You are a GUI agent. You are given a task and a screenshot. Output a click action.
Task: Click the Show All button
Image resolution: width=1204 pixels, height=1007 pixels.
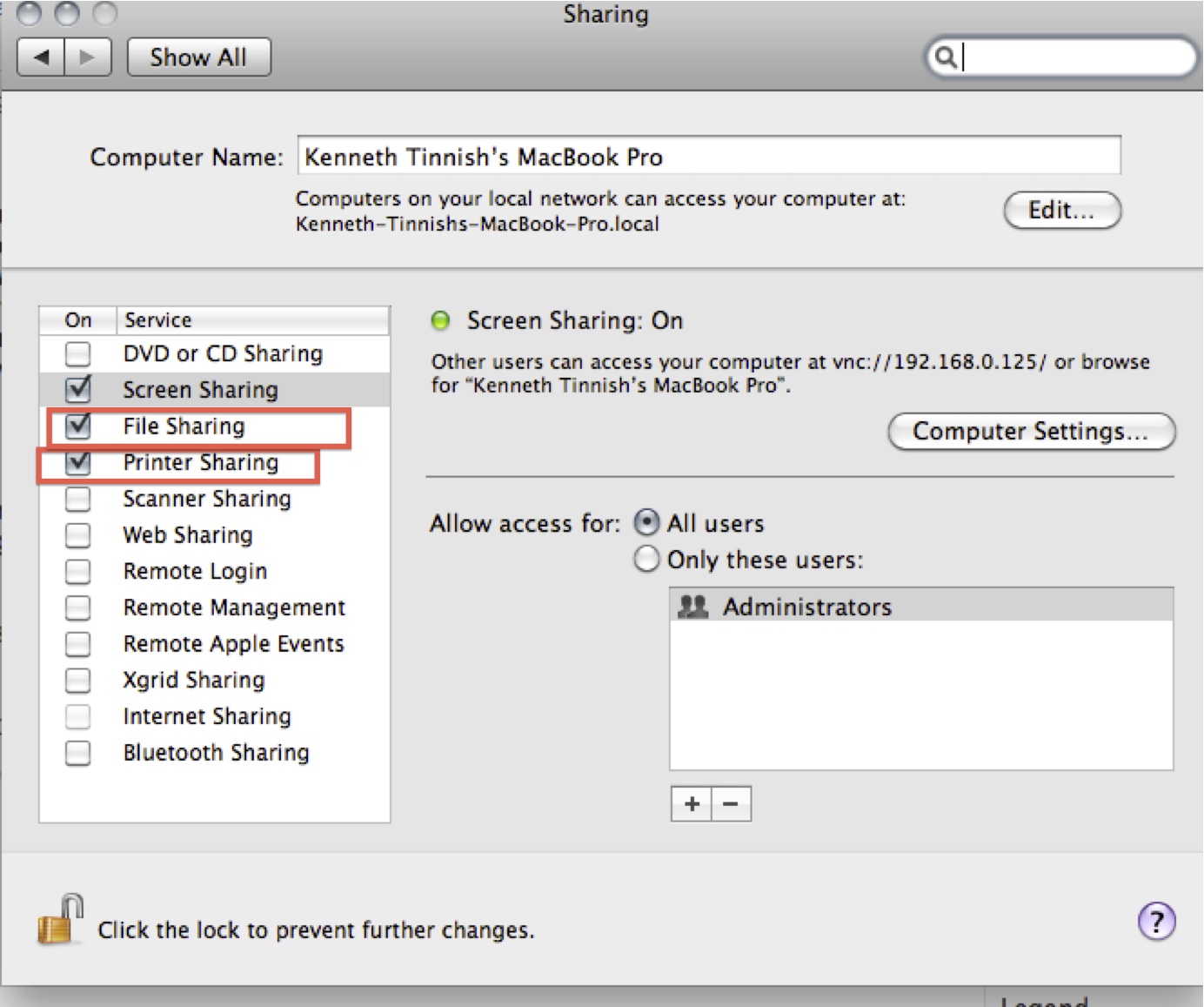click(x=198, y=56)
